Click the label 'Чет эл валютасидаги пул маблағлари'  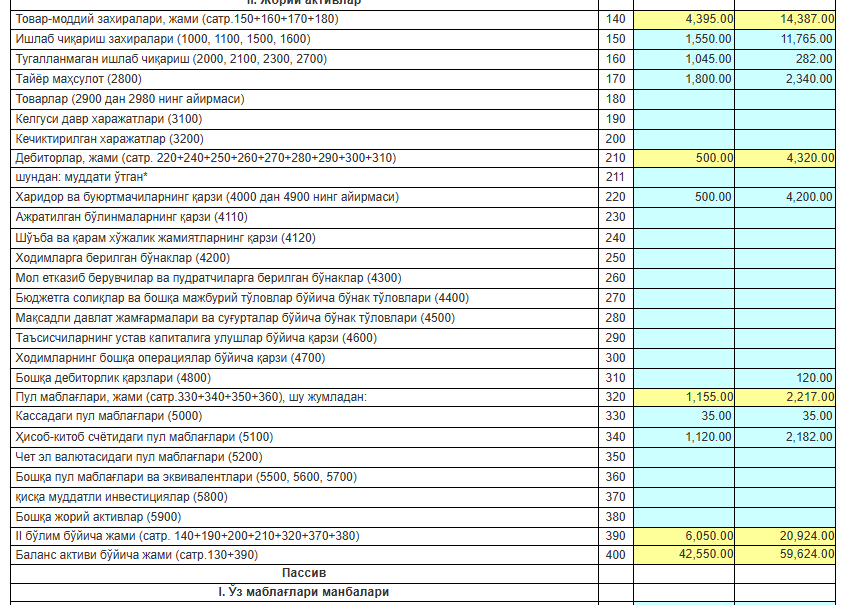(x=120, y=457)
